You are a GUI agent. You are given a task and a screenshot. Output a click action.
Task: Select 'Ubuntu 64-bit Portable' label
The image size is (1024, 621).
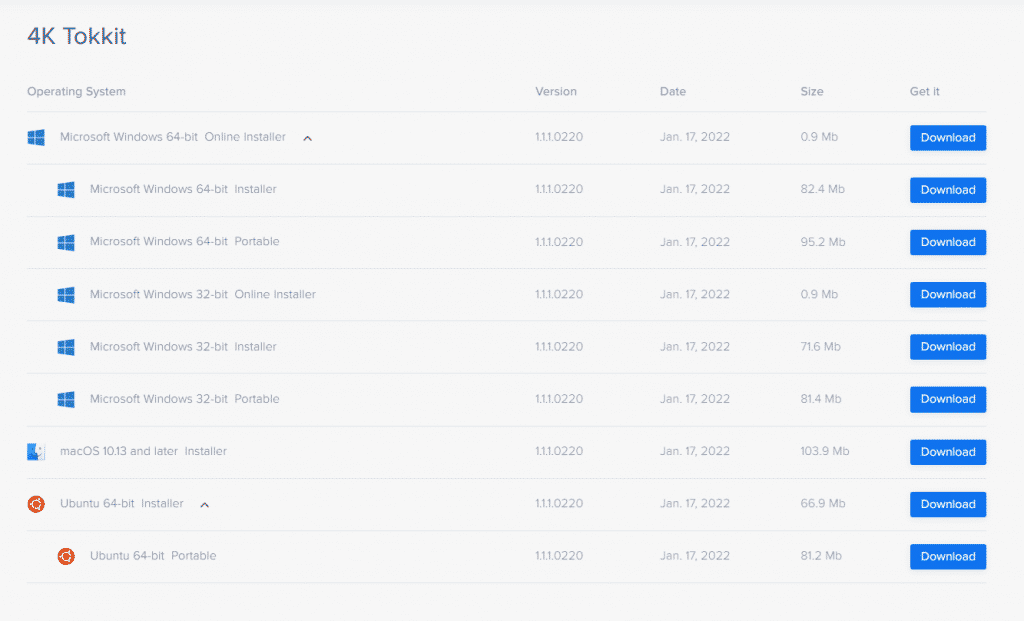coord(153,556)
